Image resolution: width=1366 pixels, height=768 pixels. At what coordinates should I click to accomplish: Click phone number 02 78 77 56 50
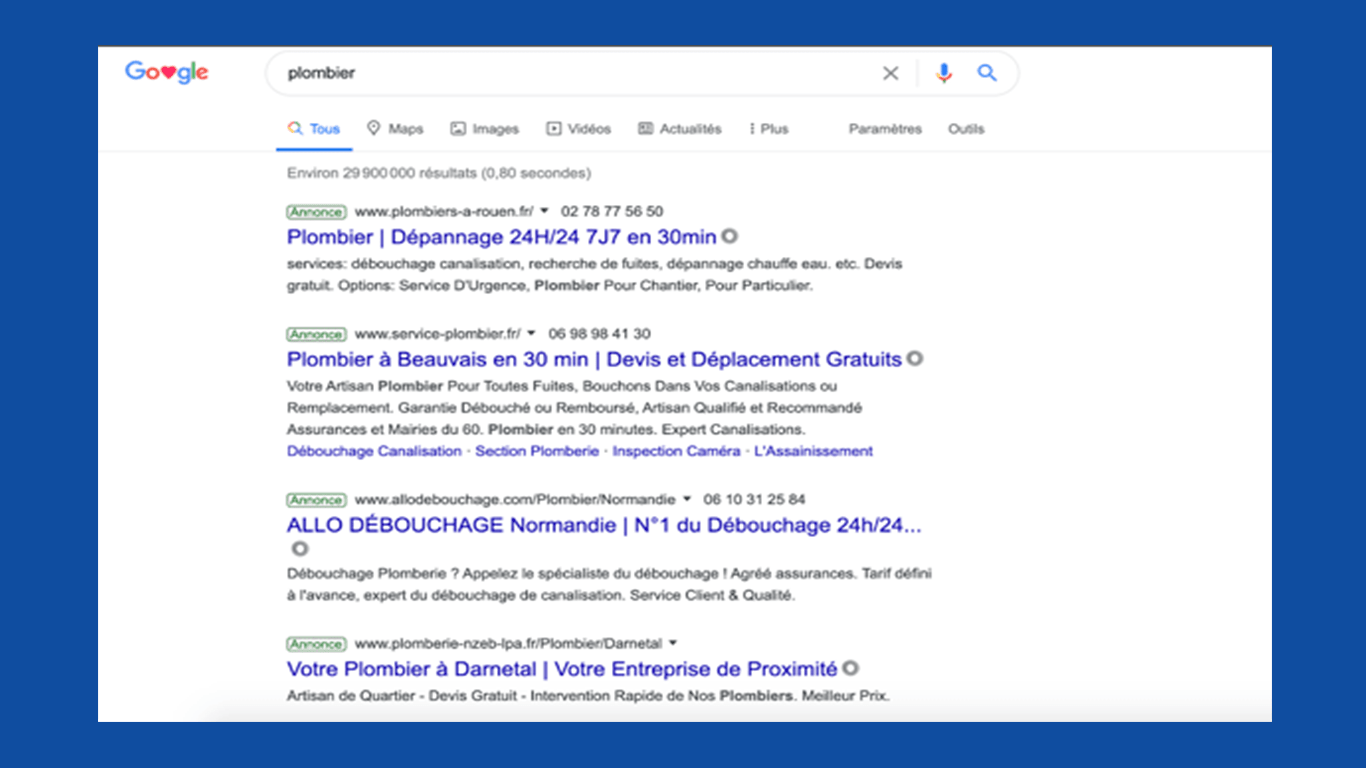coord(612,211)
